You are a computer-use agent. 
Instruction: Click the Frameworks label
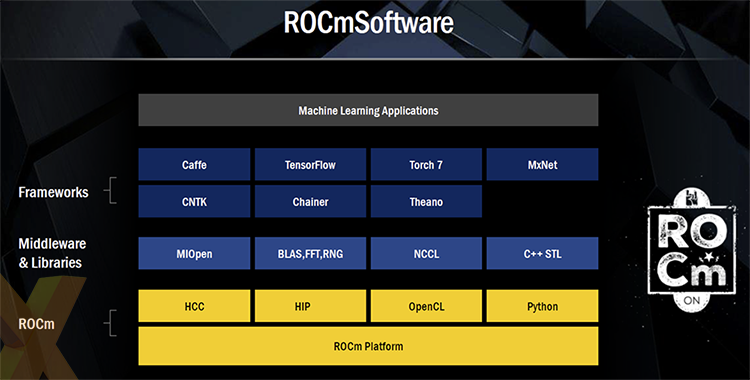click(53, 192)
